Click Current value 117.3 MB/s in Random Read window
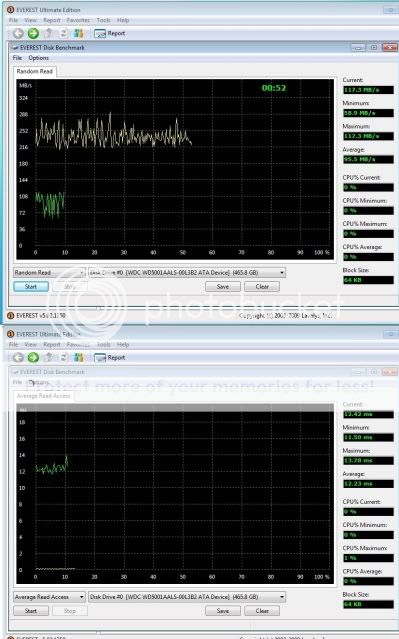Screen dimensions: 399x639 coord(368,90)
